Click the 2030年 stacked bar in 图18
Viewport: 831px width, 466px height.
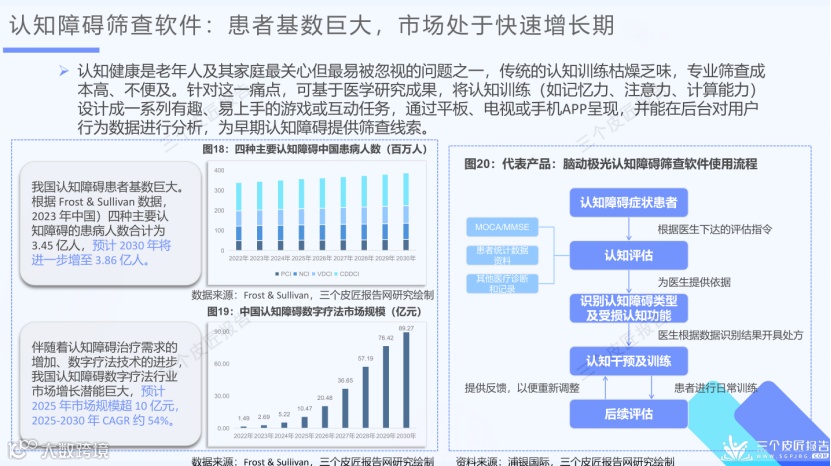click(406, 212)
